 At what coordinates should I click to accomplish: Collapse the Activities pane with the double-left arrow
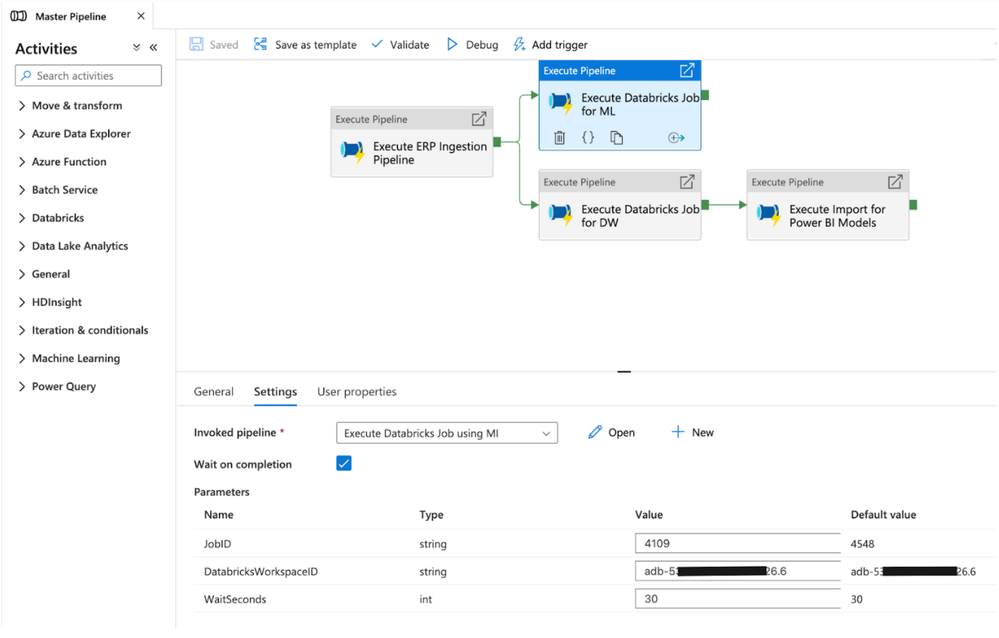(154, 47)
